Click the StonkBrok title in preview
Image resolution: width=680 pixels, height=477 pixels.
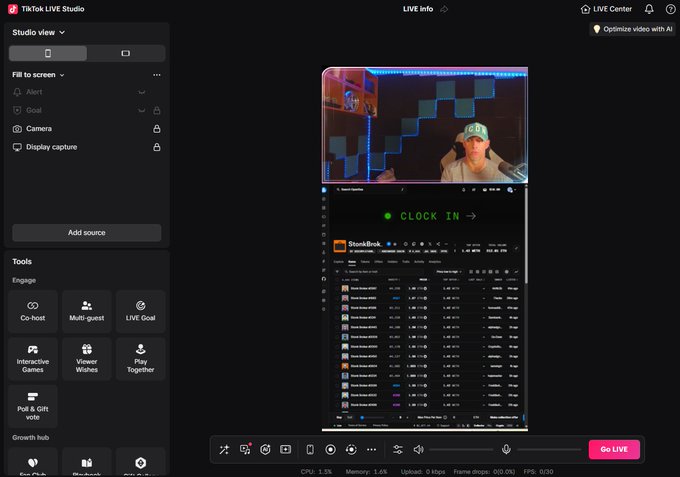[365, 244]
